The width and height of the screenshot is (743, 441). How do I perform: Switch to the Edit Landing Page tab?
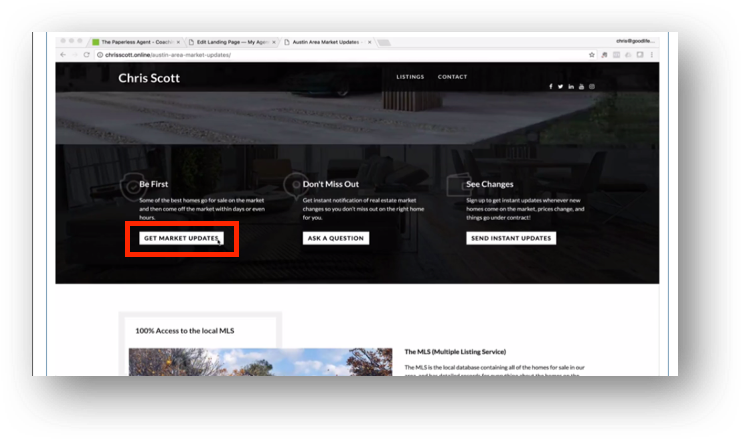(232, 42)
